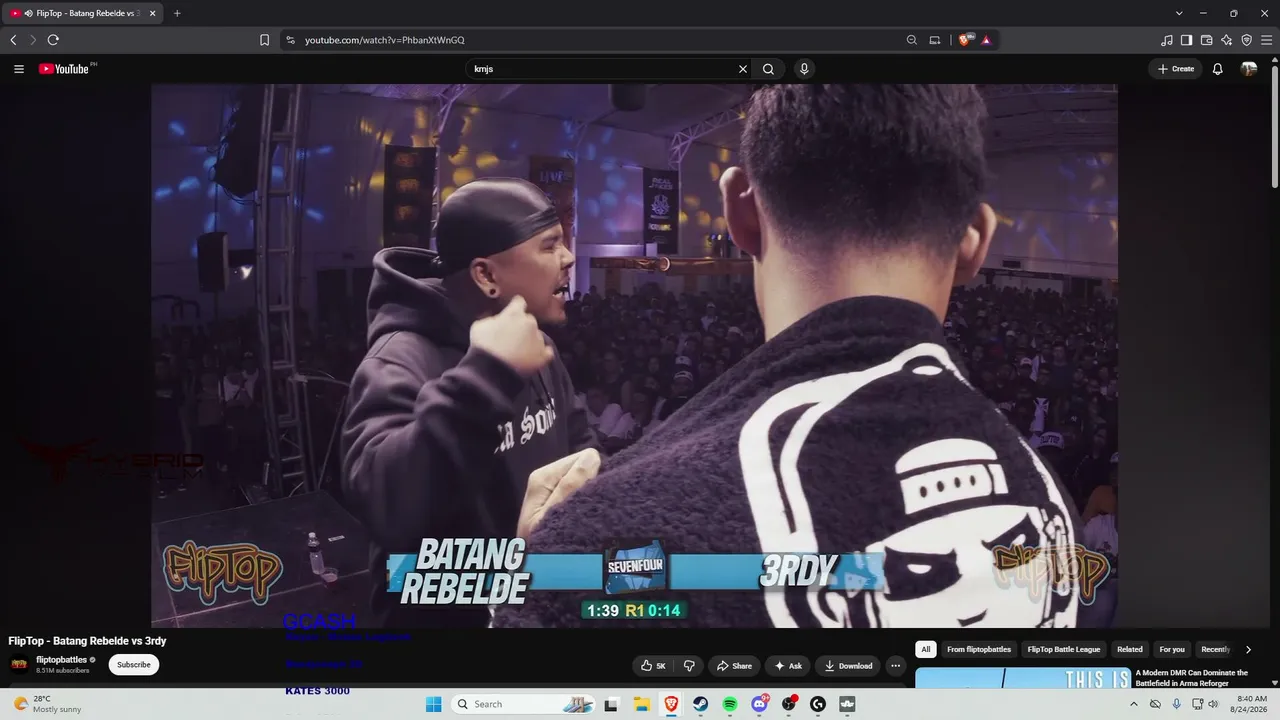Bookmark this page

coord(264,40)
